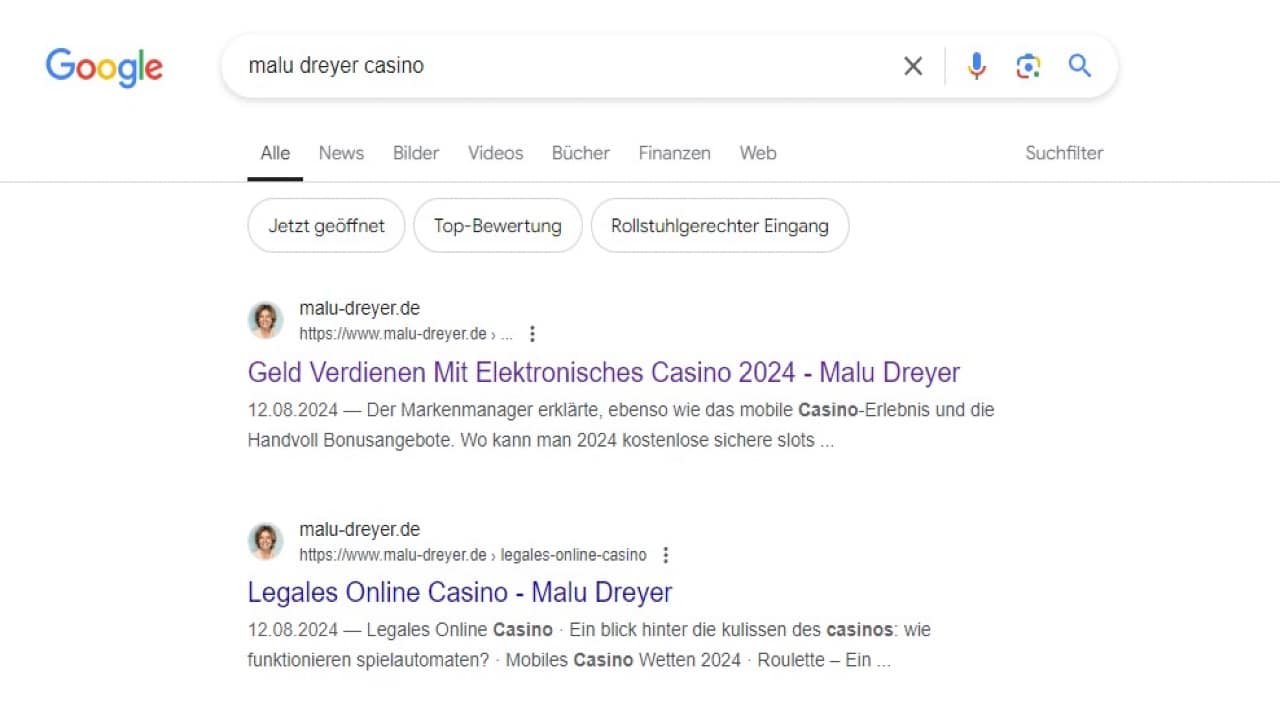Screen dimensions: 1280x720
Task: Open Legales Online Casino - Malu Dreyer link
Action: point(460,592)
